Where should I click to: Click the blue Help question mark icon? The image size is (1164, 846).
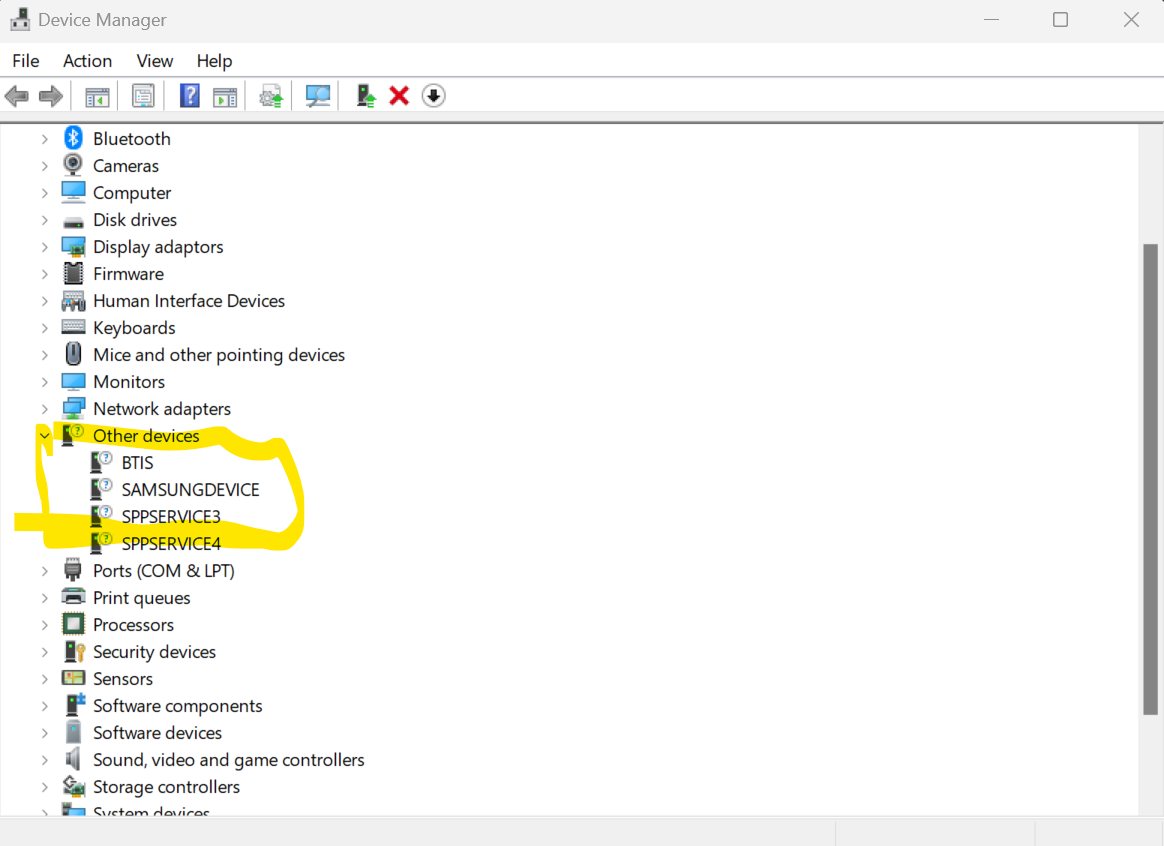pos(189,96)
